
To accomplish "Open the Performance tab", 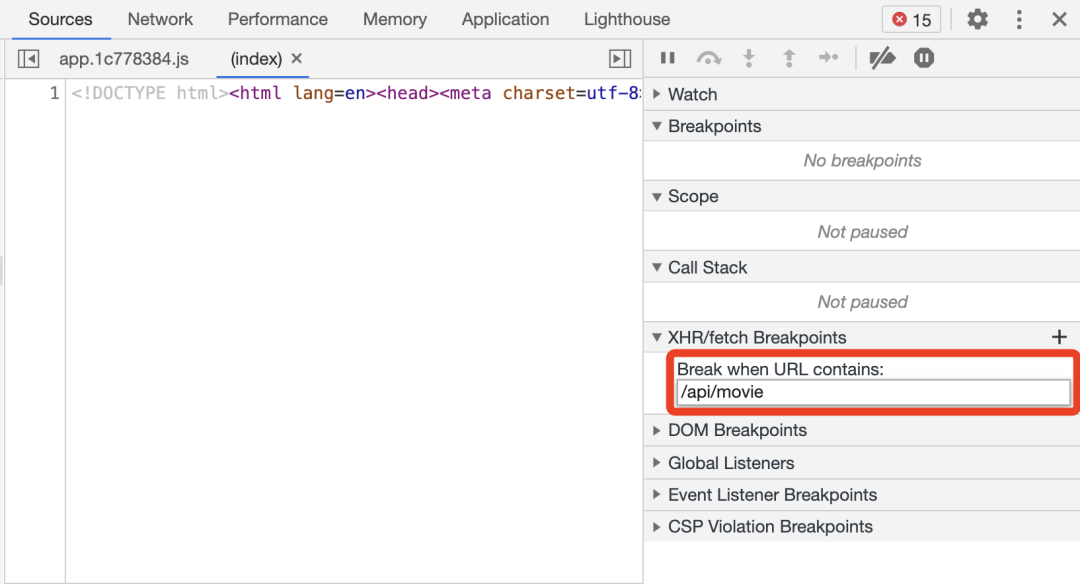I will pos(278,19).
